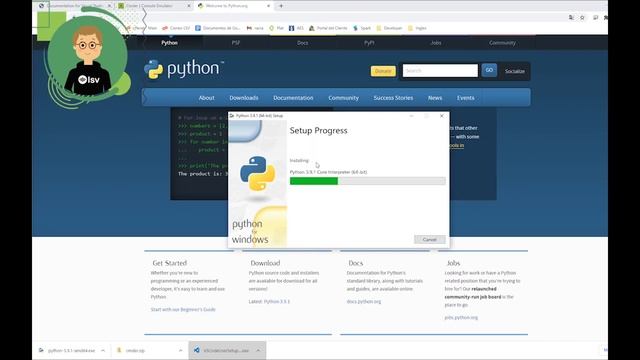The image size is (640, 360).
Task: Open the Community navigation menu
Action: point(343,98)
